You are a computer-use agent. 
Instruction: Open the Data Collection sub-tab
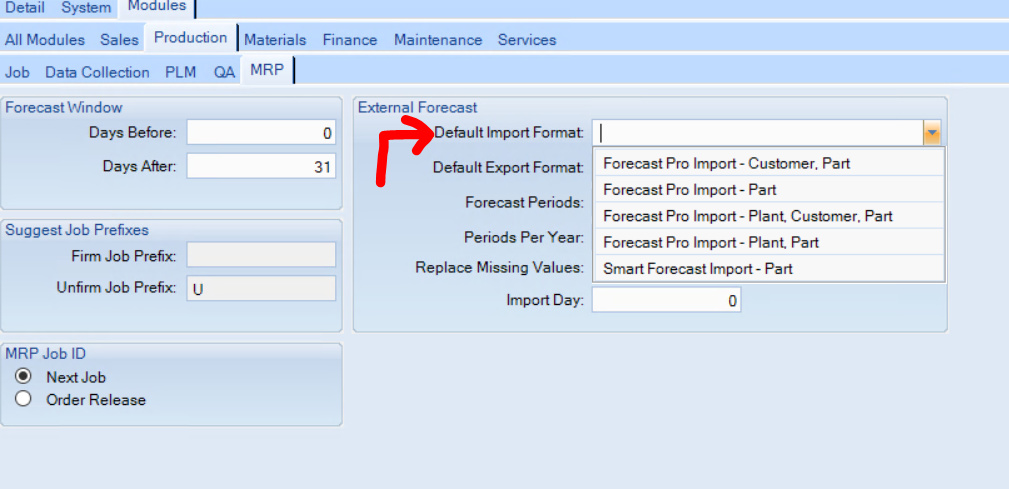[97, 73]
